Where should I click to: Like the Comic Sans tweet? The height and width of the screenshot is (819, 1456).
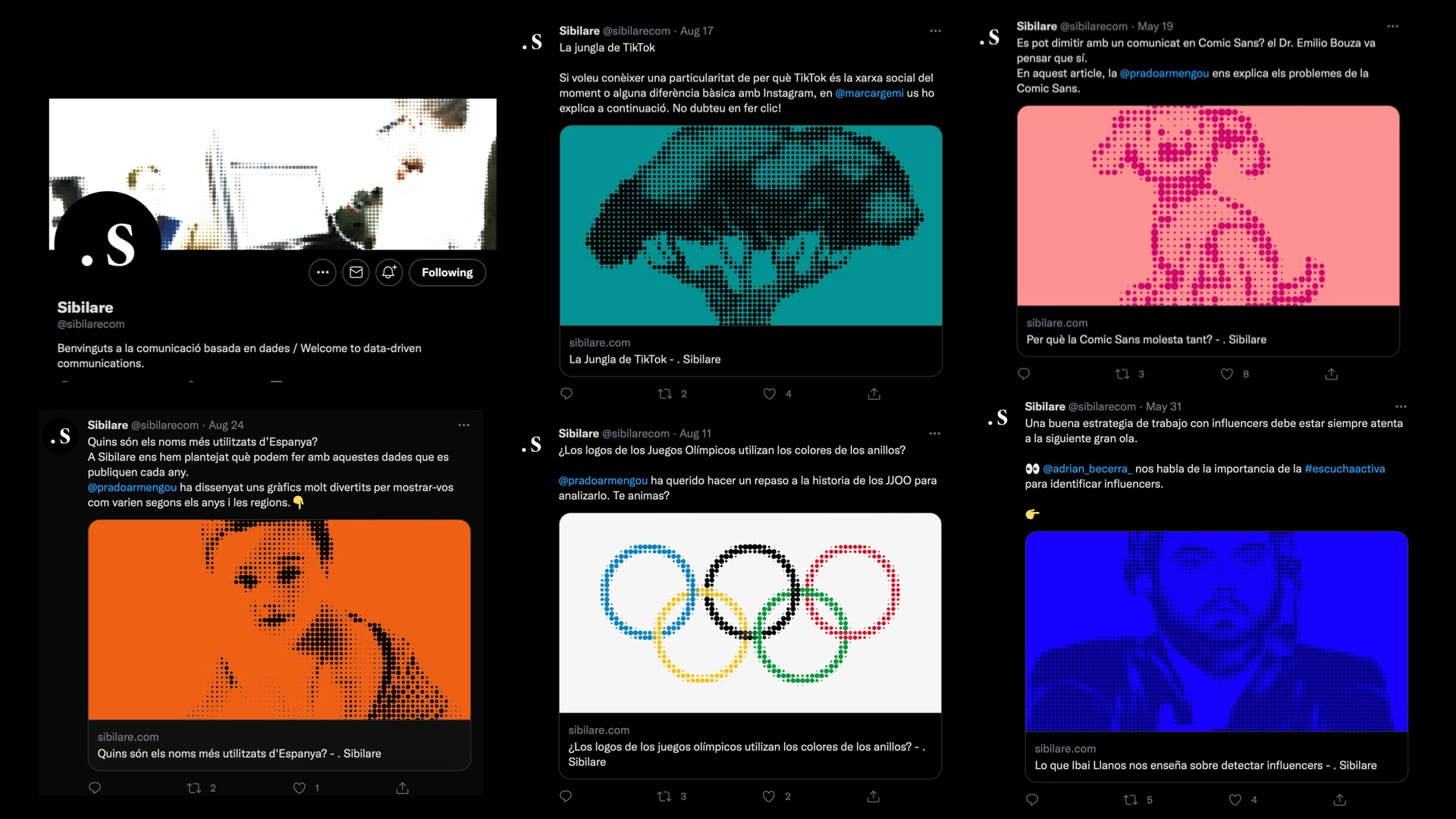(1227, 374)
